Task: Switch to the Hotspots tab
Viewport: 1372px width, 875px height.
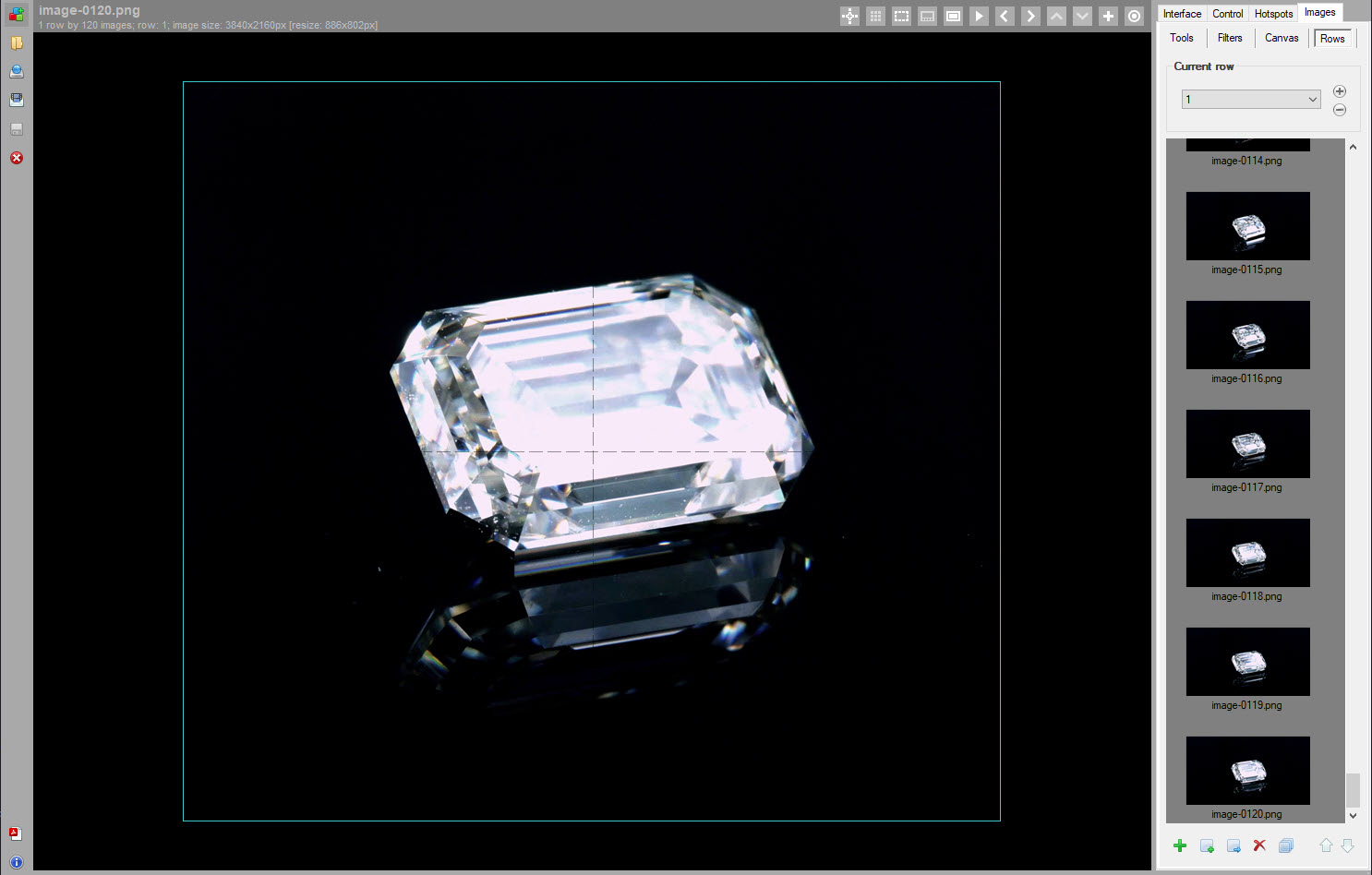Action: coord(1273,14)
